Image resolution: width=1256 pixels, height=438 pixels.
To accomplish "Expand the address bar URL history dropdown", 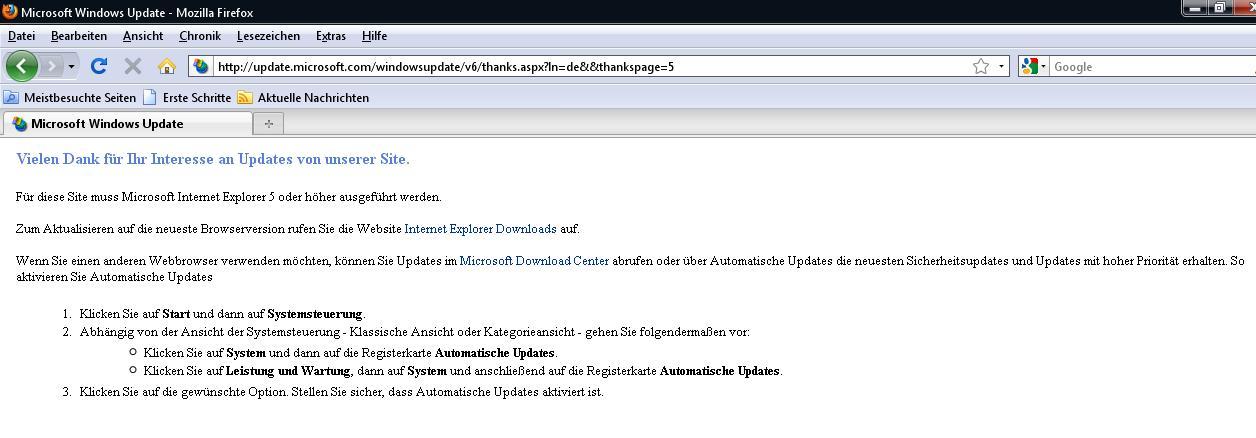I will click(x=1002, y=66).
